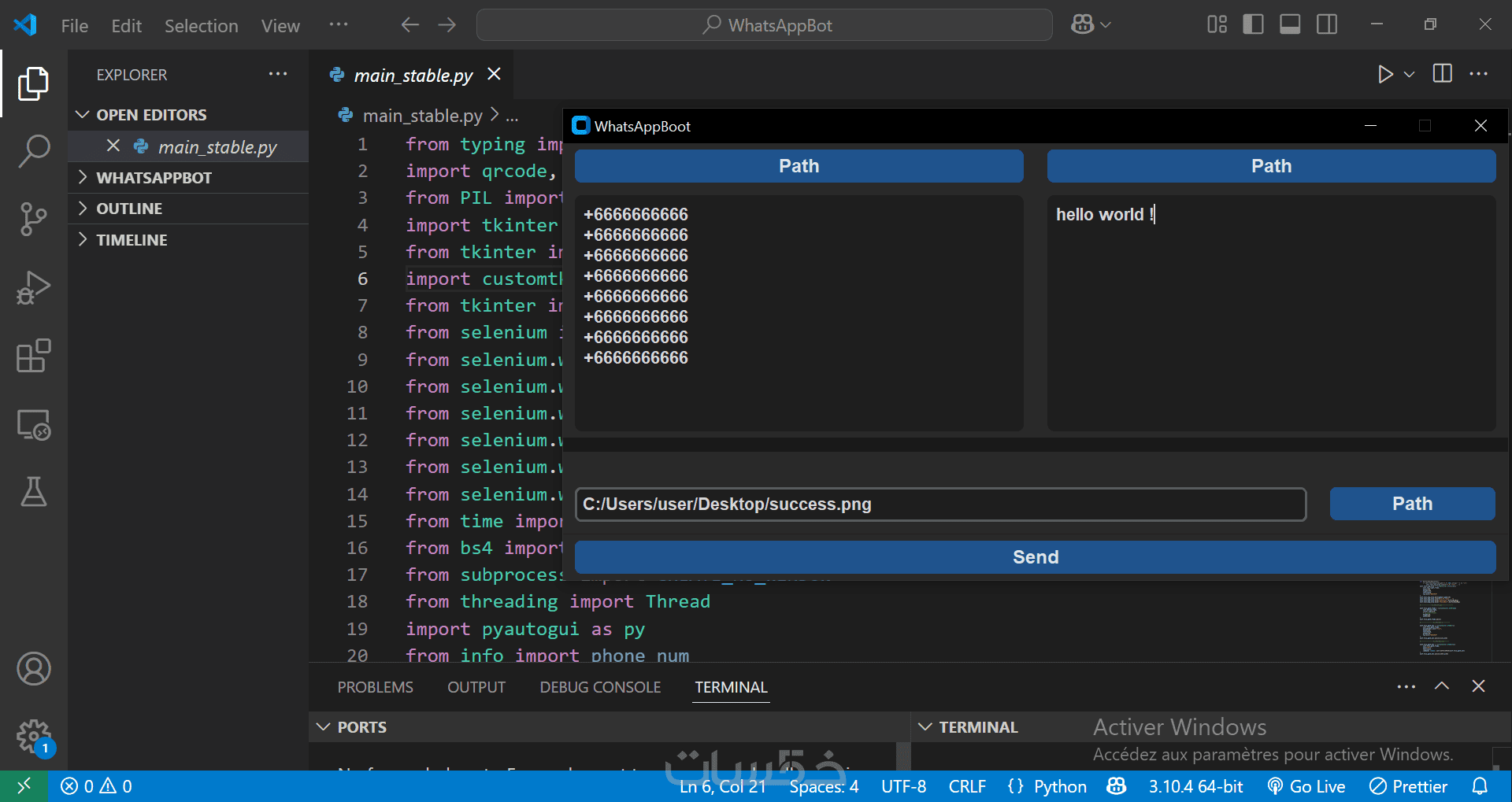Click the Copilot status bar icon
Viewport: 1512px width, 802px height.
click(1117, 786)
